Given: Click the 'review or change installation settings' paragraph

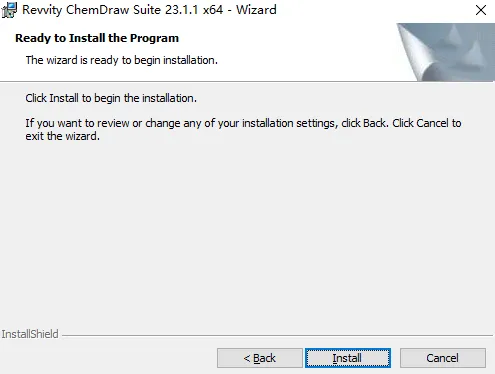Looking at the screenshot, I should (243, 129).
